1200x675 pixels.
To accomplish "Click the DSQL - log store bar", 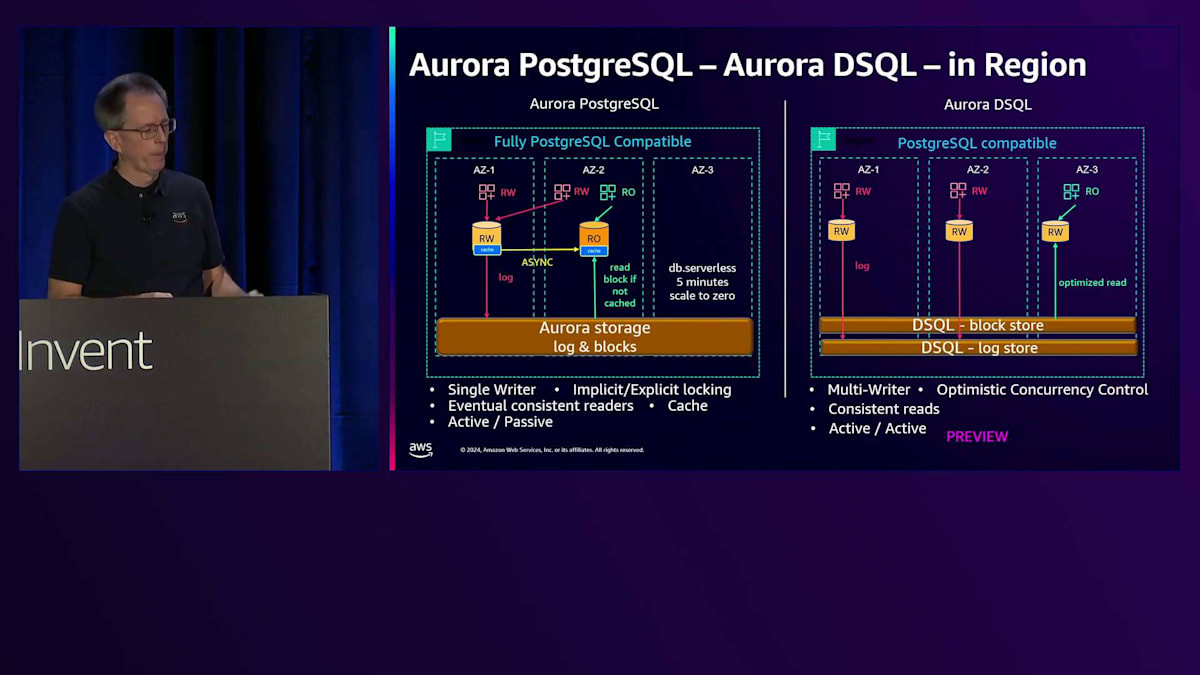I will 977,347.
